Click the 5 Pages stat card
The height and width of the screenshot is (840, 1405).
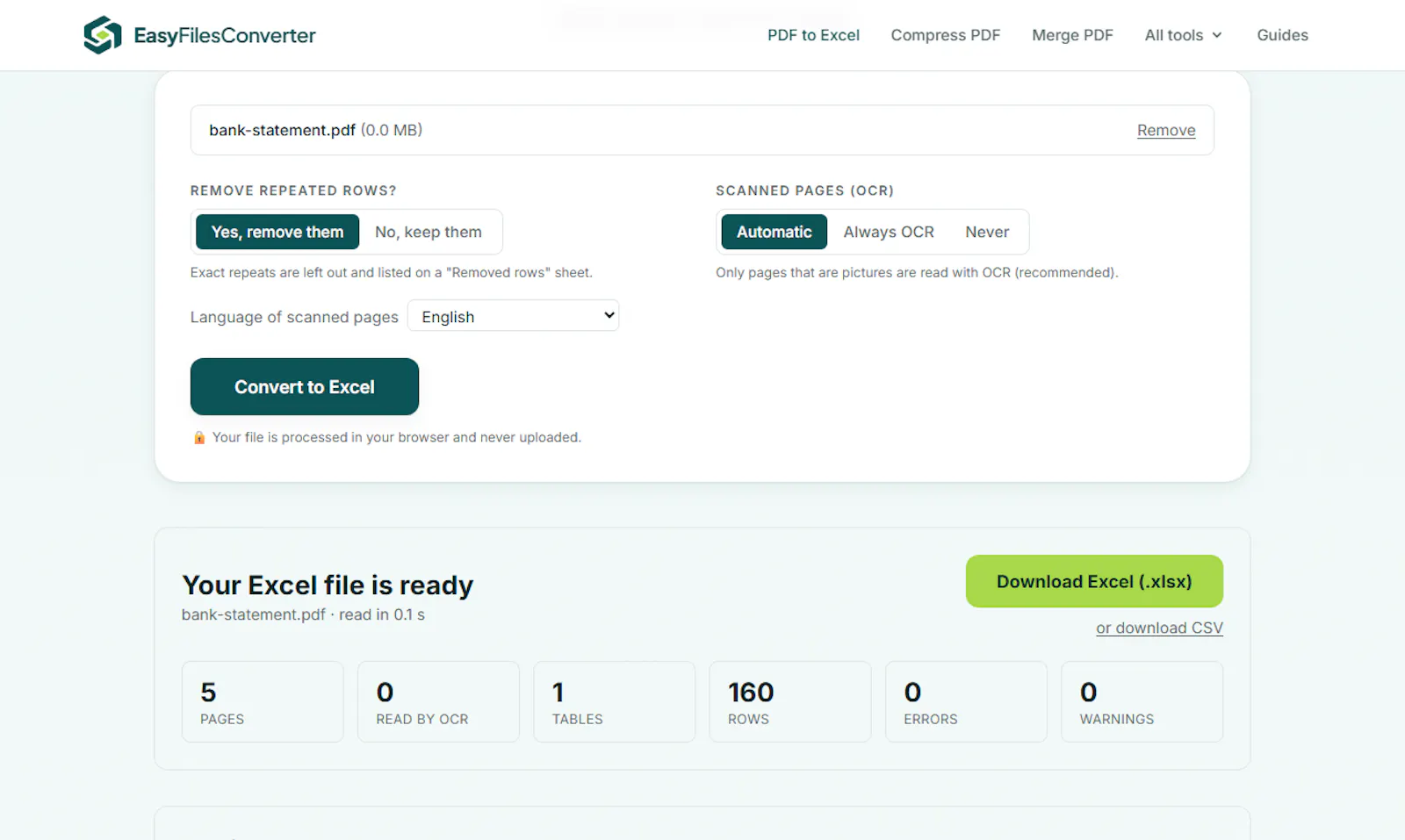pyautogui.click(x=263, y=701)
